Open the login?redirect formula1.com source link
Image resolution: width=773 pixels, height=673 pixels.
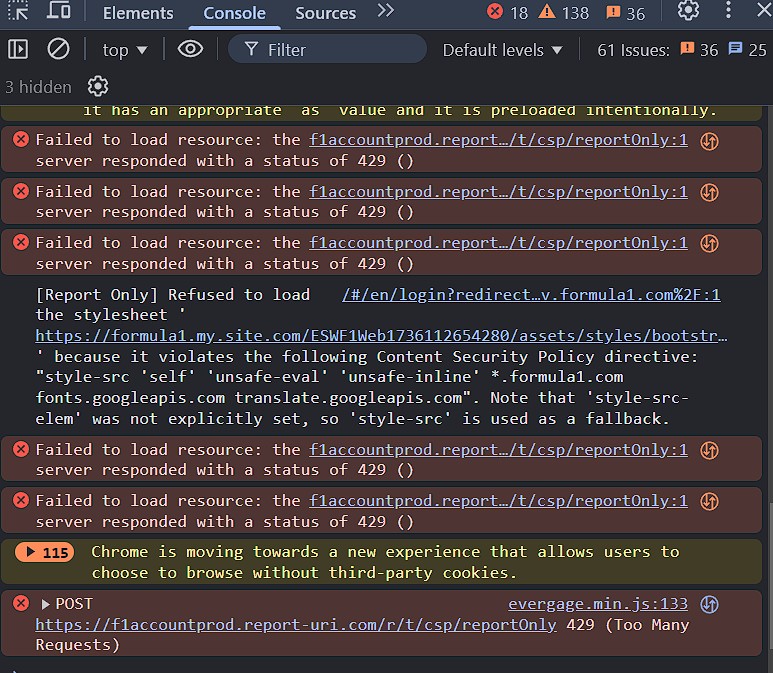531,295
